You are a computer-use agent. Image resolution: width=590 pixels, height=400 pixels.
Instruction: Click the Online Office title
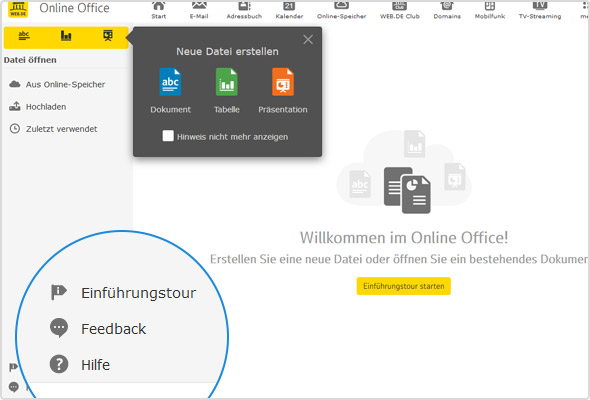click(75, 8)
